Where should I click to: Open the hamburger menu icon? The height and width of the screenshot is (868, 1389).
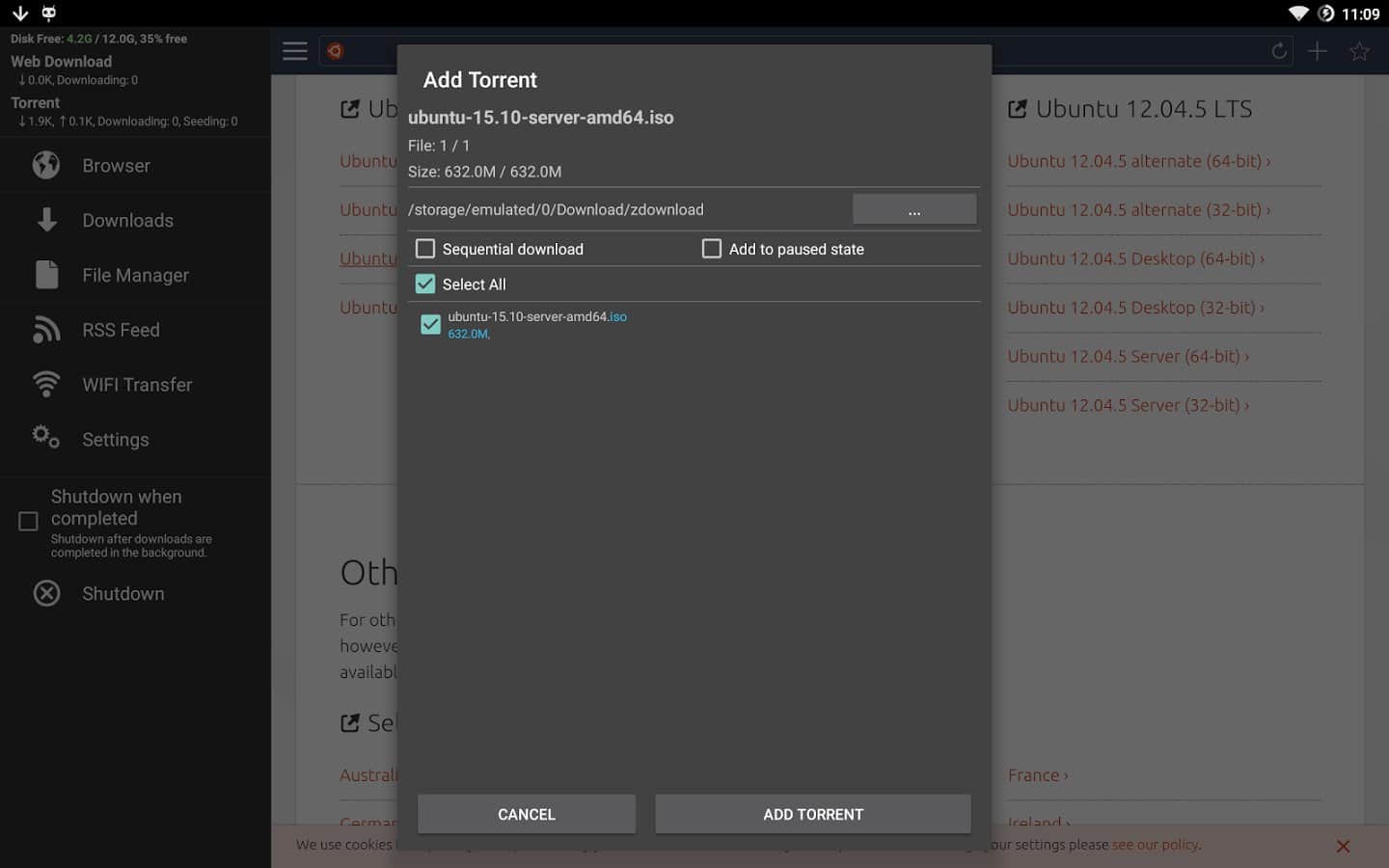(295, 51)
